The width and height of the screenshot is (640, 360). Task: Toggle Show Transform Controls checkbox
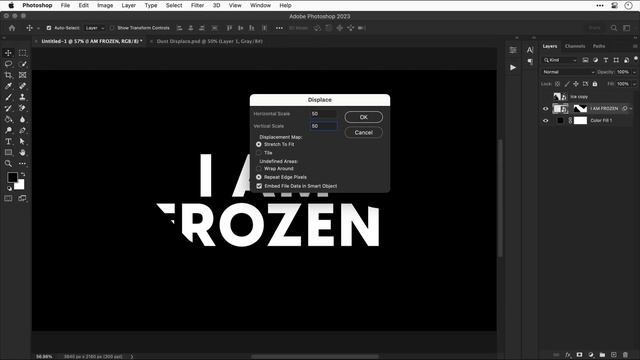click(x=112, y=28)
